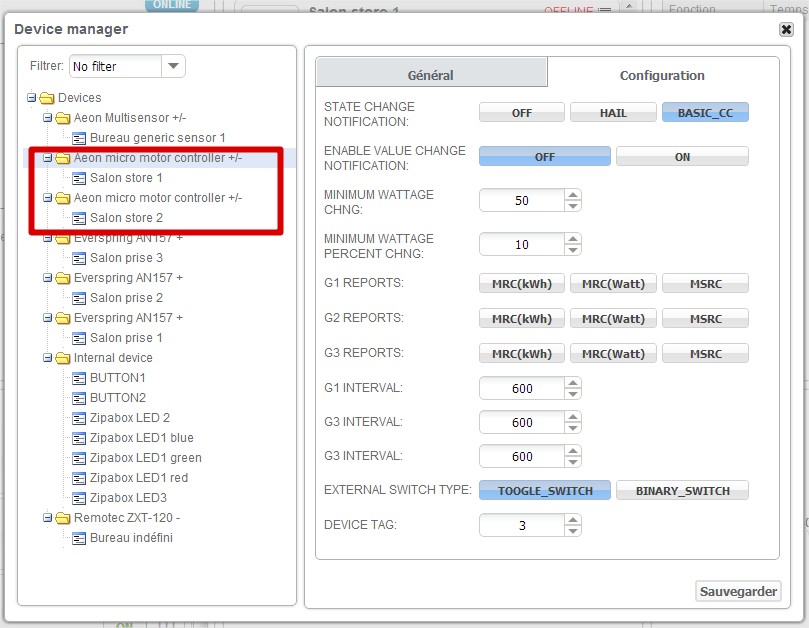809x628 pixels.
Task: Click the Zipabox LED1 blue icon
Action: (80, 438)
